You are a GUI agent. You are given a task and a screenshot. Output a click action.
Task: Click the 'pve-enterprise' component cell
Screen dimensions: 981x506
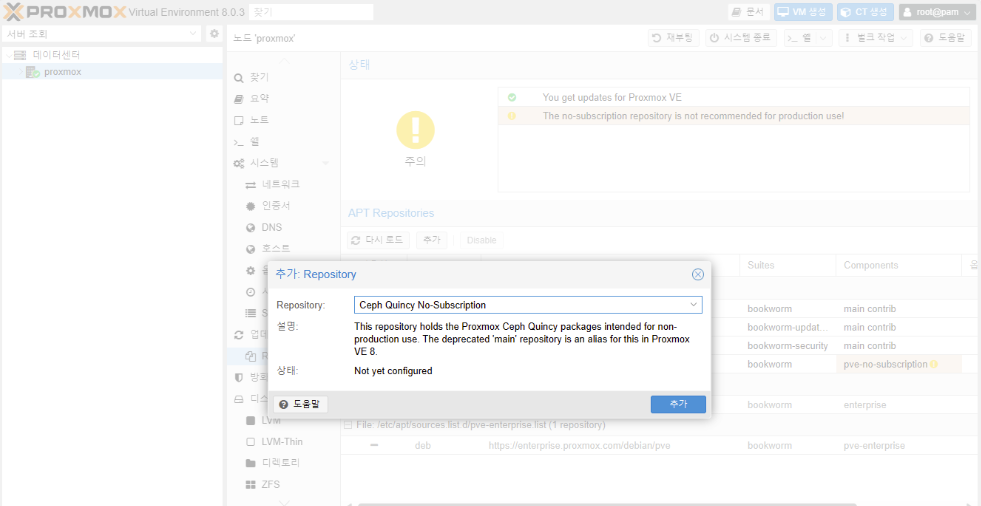tap(874, 446)
